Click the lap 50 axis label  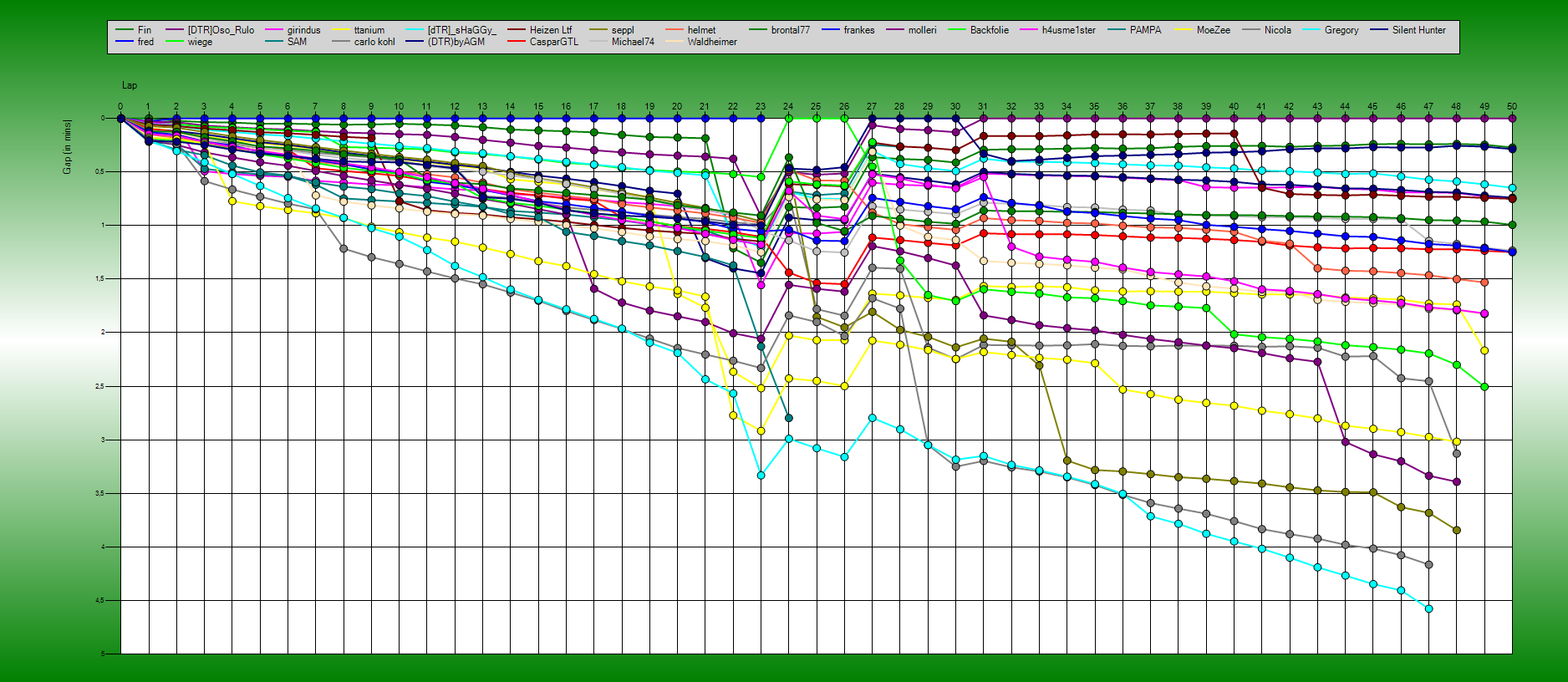coord(1512,107)
